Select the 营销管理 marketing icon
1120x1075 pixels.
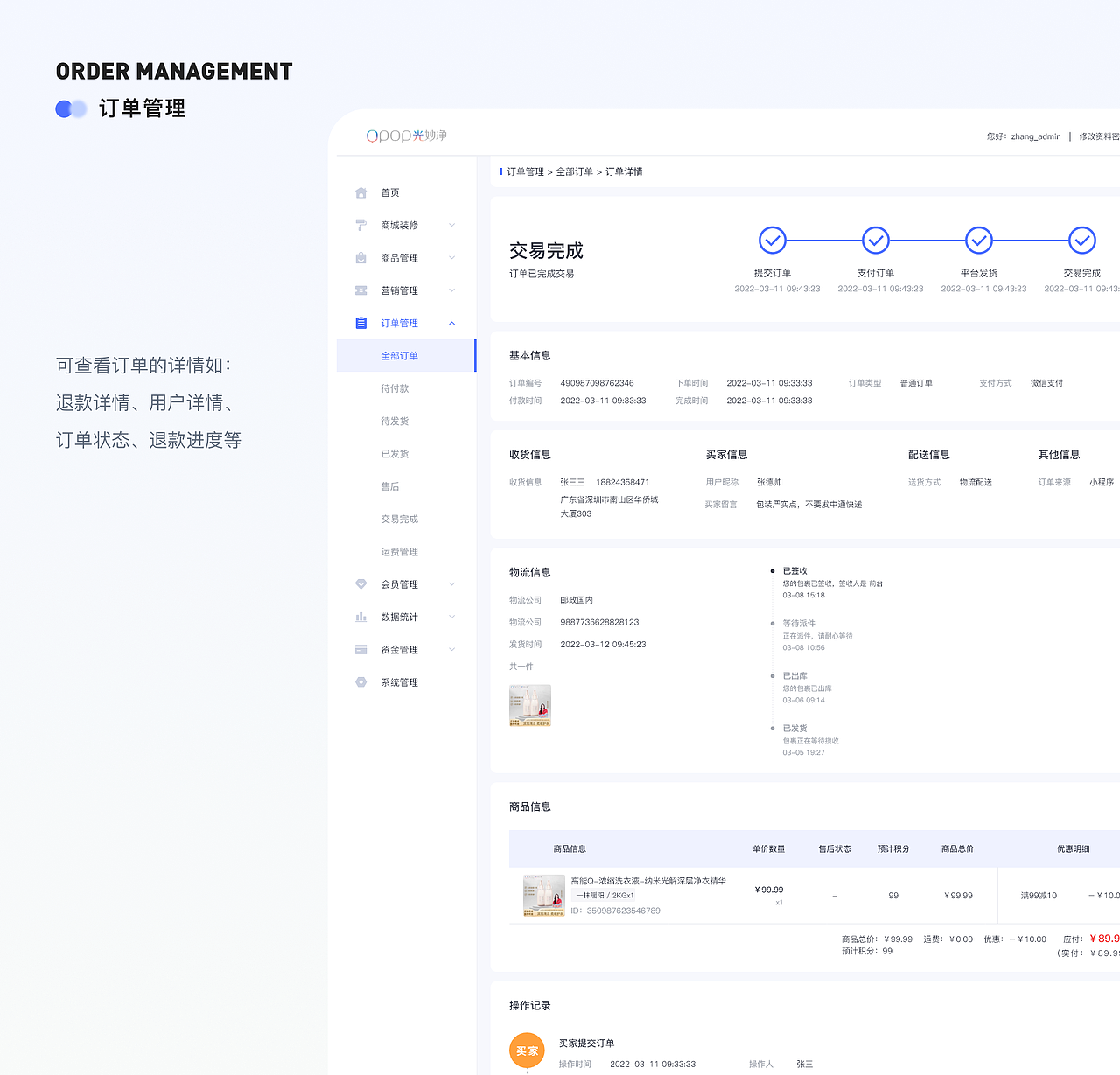click(x=360, y=290)
